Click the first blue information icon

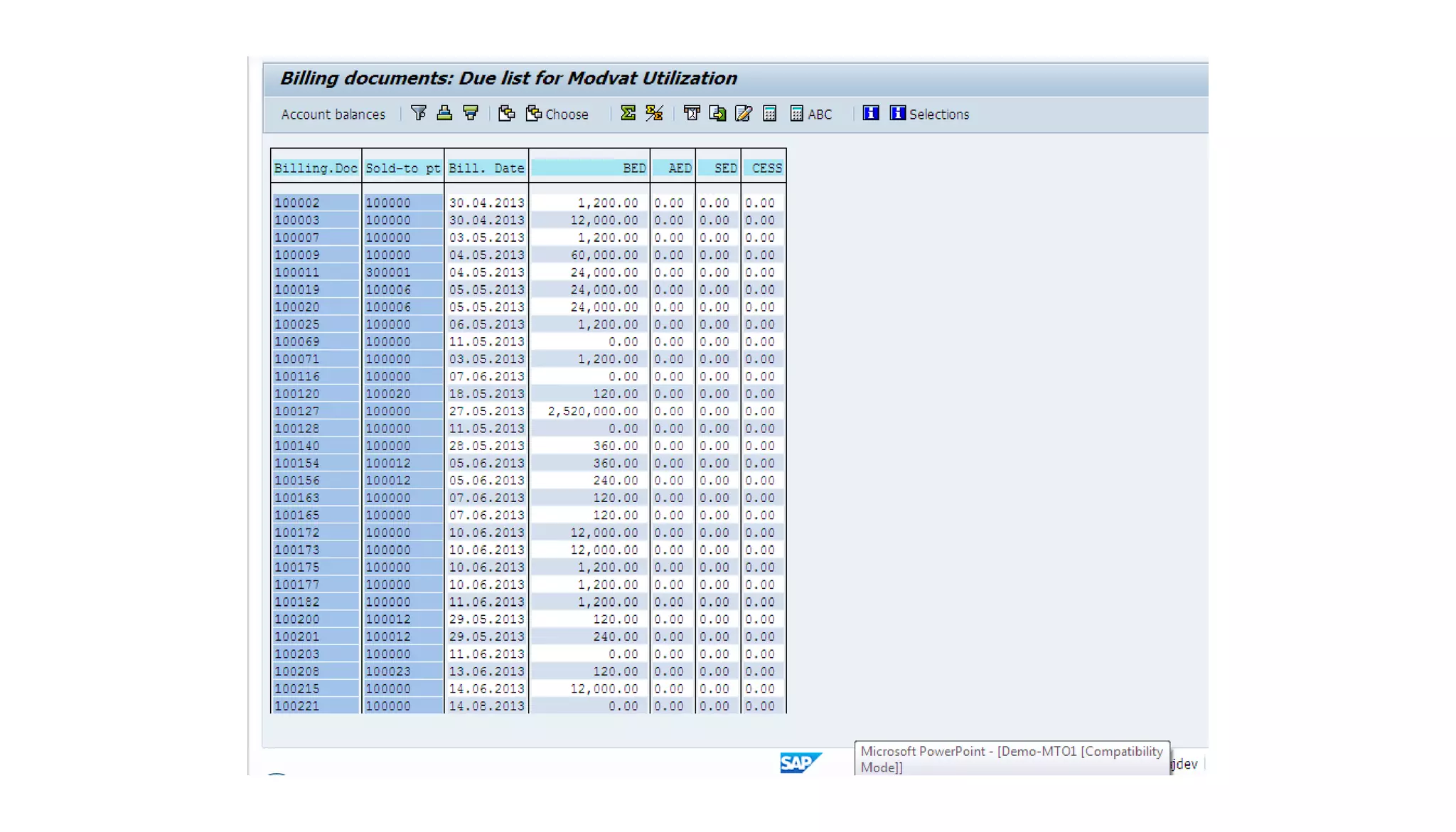pyautogui.click(x=871, y=113)
